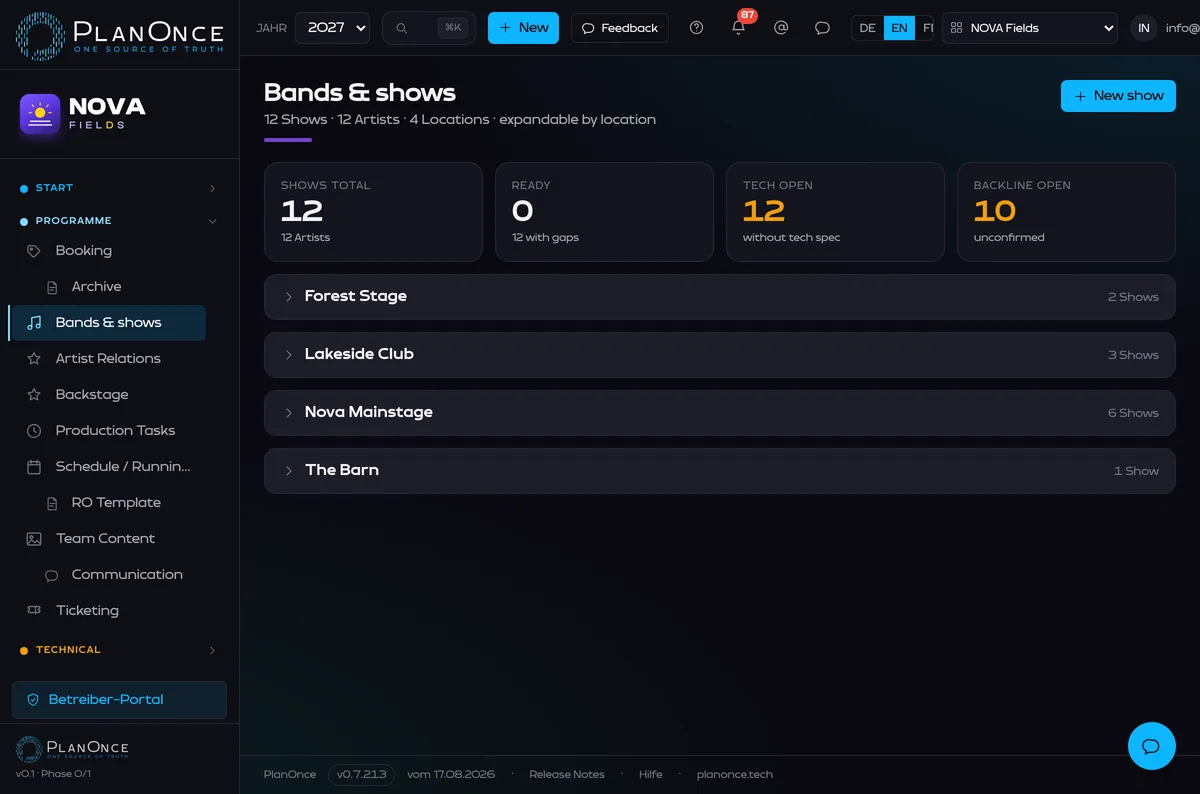Open the 2027 year dropdown
This screenshot has height=794, width=1200.
point(332,28)
